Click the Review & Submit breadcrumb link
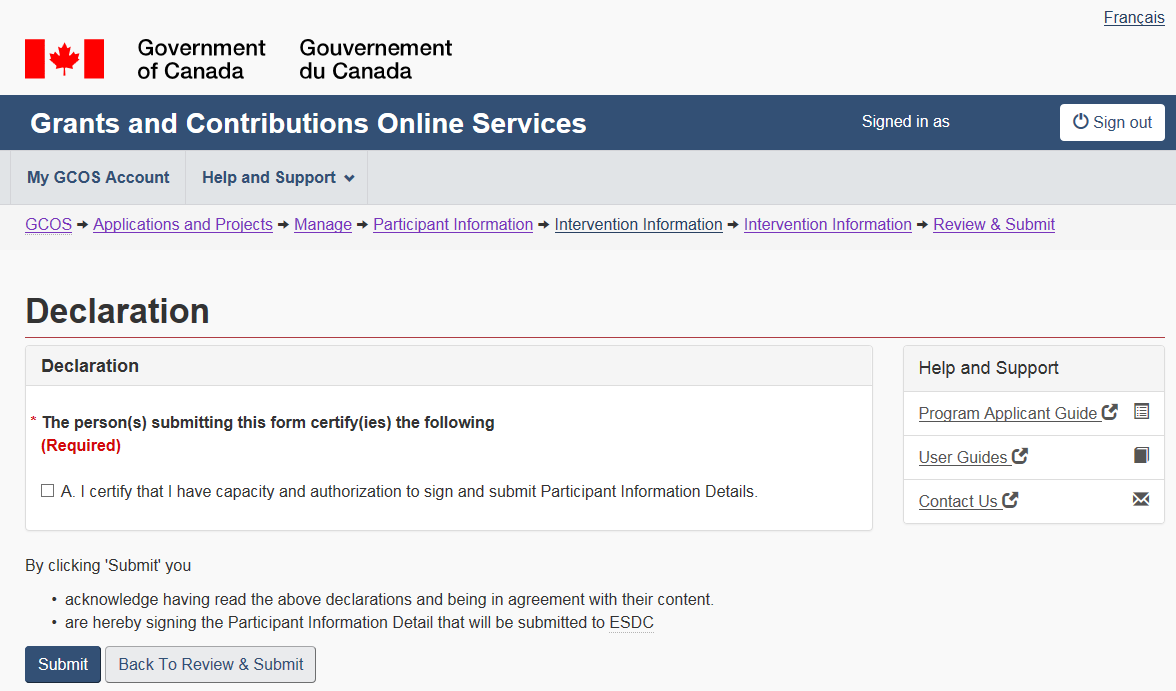Image resolution: width=1176 pixels, height=691 pixels. (x=993, y=225)
